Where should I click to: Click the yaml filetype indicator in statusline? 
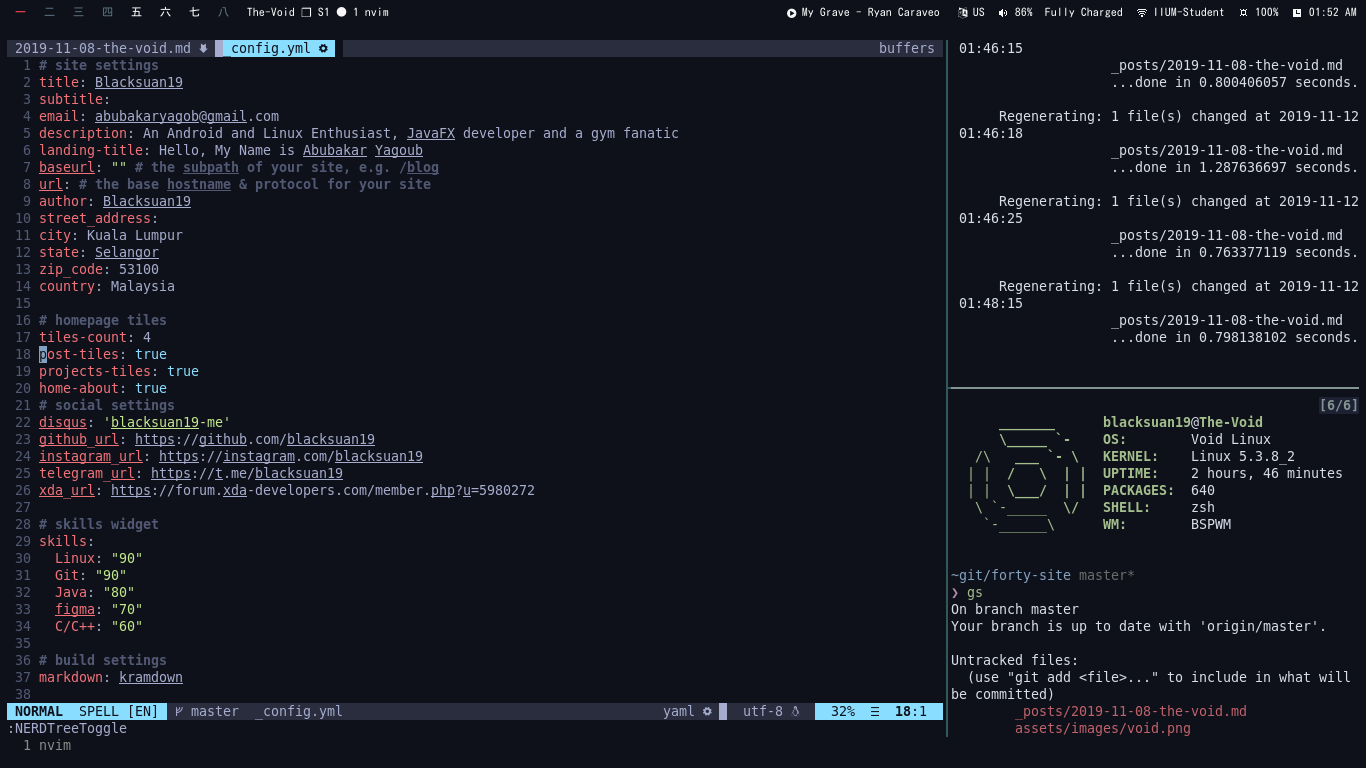pos(678,712)
